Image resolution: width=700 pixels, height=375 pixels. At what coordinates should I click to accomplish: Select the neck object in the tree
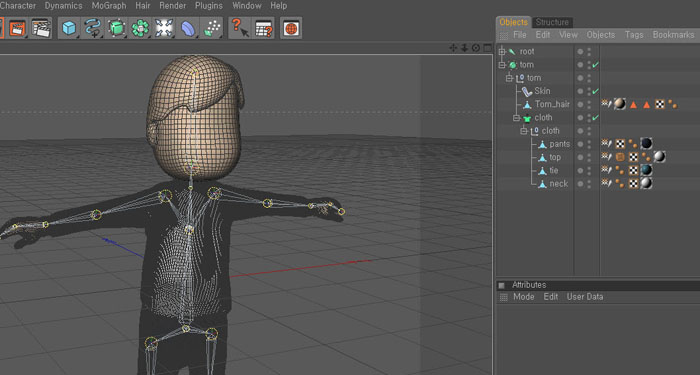(558, 183)
